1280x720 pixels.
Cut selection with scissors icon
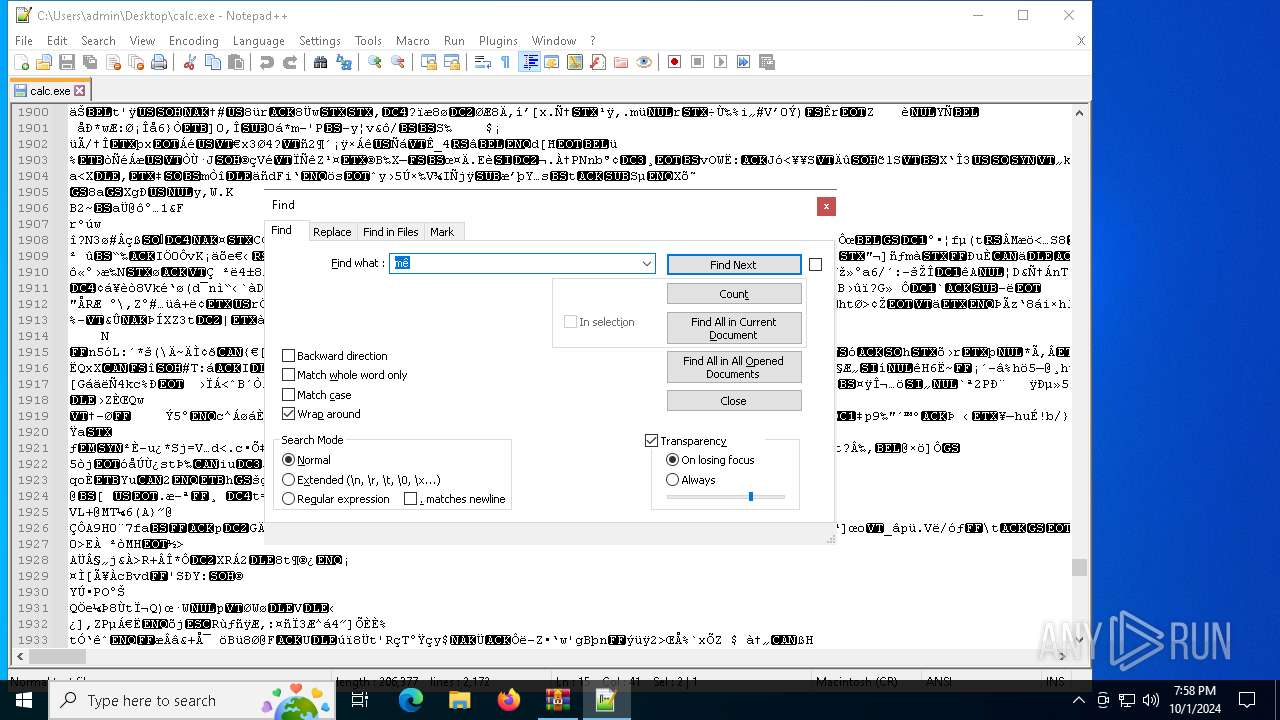point(189,62)
